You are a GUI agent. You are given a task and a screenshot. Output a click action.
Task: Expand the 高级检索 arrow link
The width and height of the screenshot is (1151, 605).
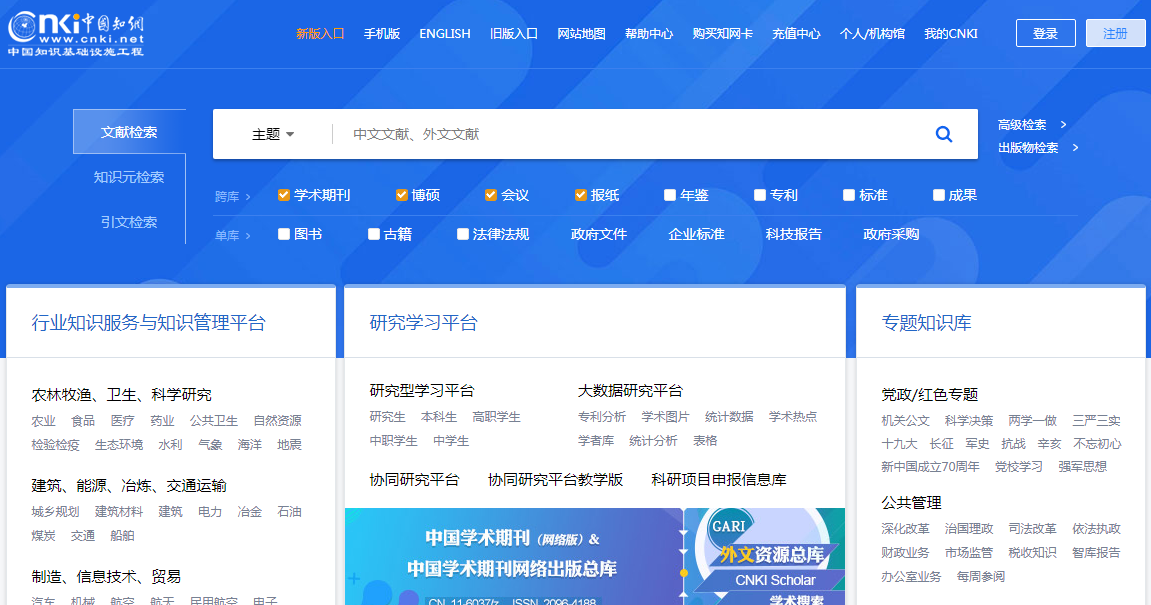(1032, 125)
